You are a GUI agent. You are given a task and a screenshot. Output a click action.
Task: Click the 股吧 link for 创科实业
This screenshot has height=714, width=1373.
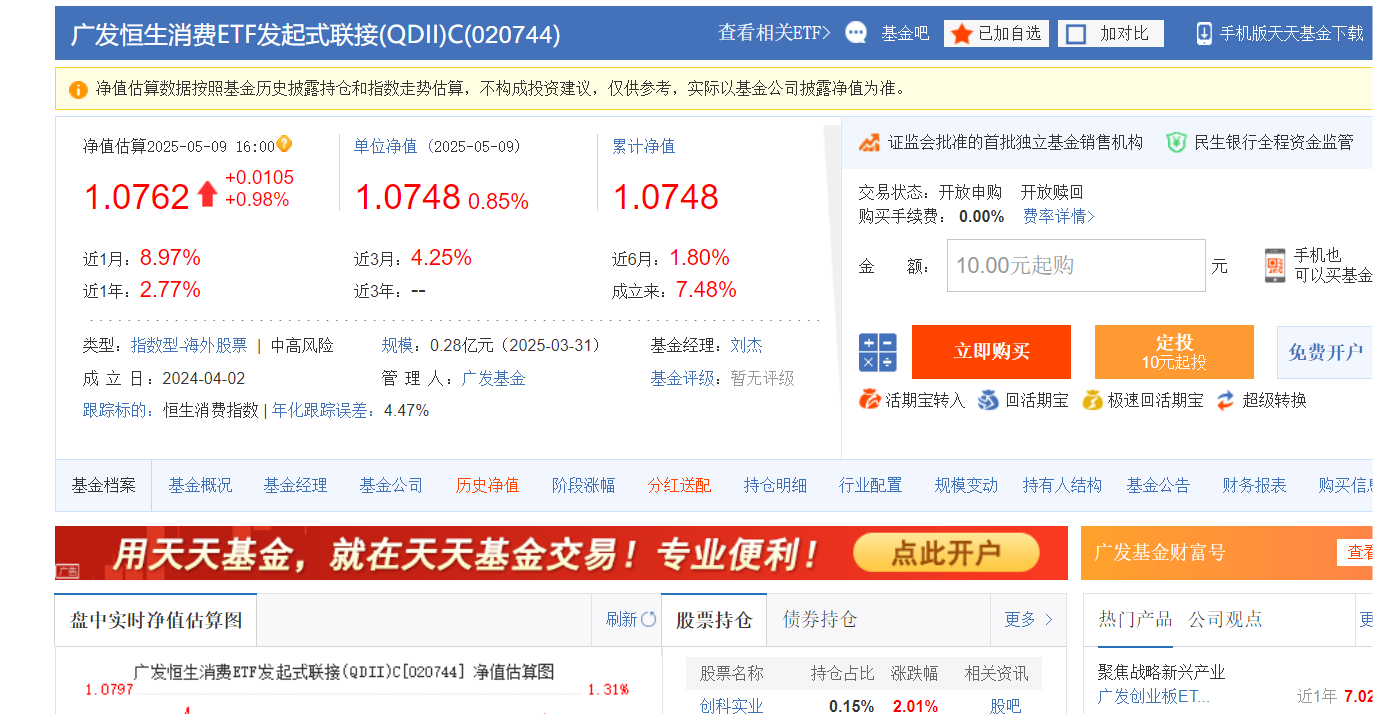click(1005, 706)
